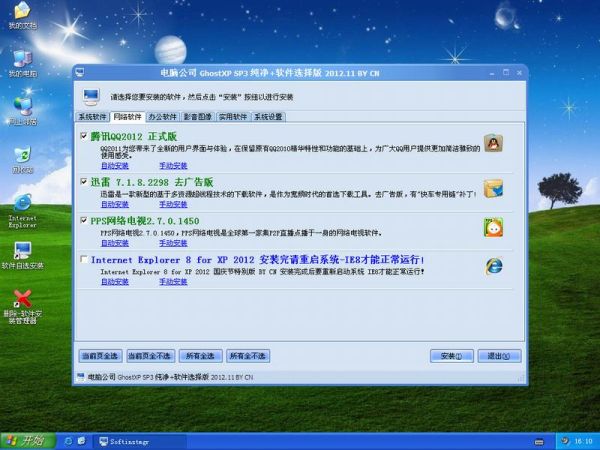Screen dimensions: 600x450
Task: Click the Internet Explorer 8 icon in list
Action: coord(493,265)
